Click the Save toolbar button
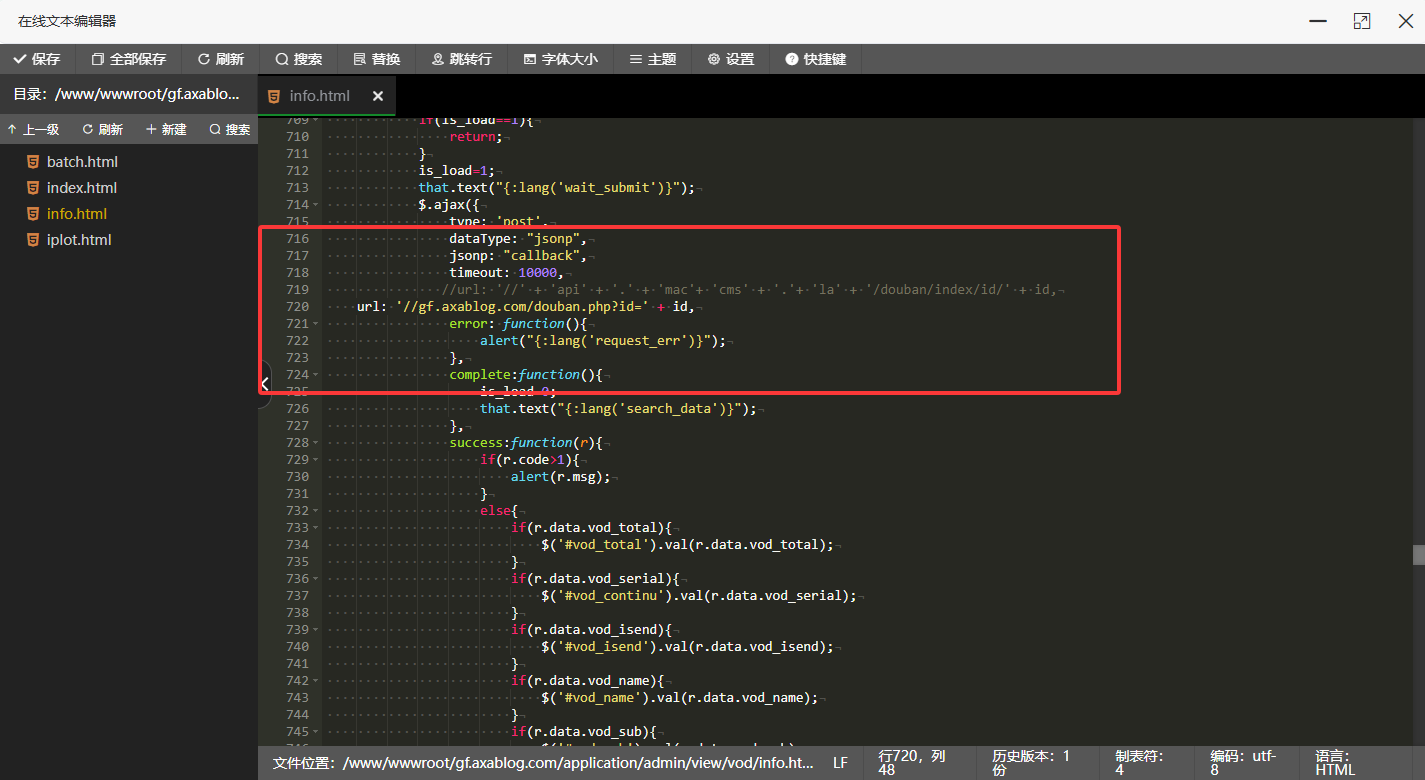Viewport: 1425px width, 780px height. click(x=37, y=59)
